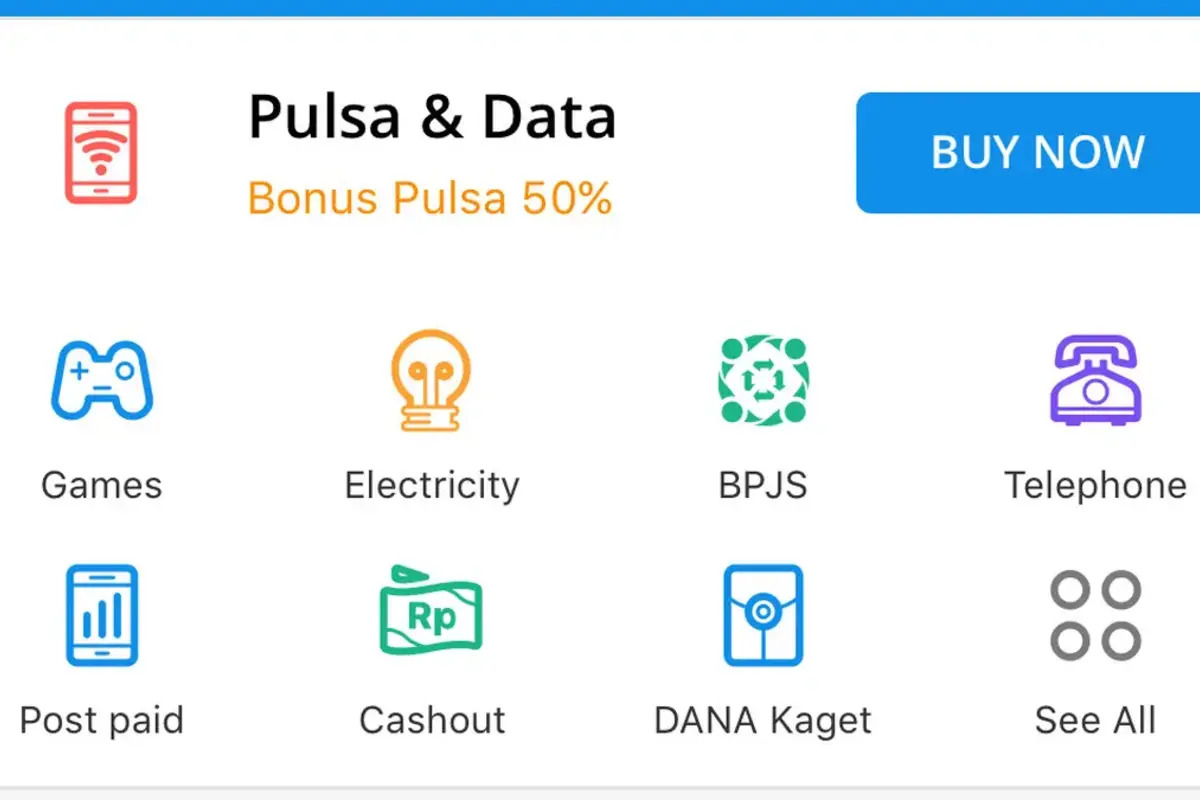Tap the Games controller icon
This screenshot has width=1200, height=800.
pyautogui.click(x=102, y=380)
